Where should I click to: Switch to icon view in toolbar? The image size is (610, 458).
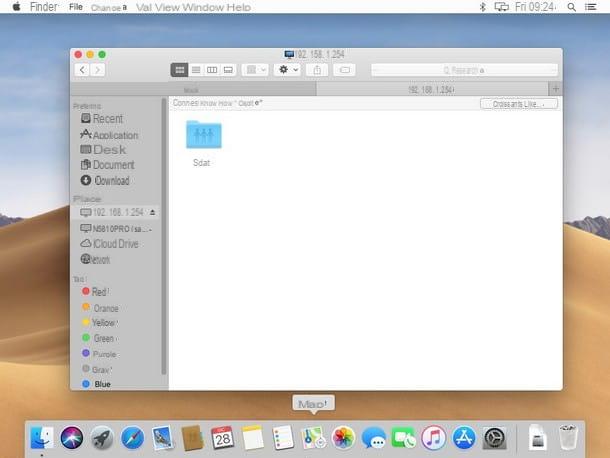click(x=179, y=70)
